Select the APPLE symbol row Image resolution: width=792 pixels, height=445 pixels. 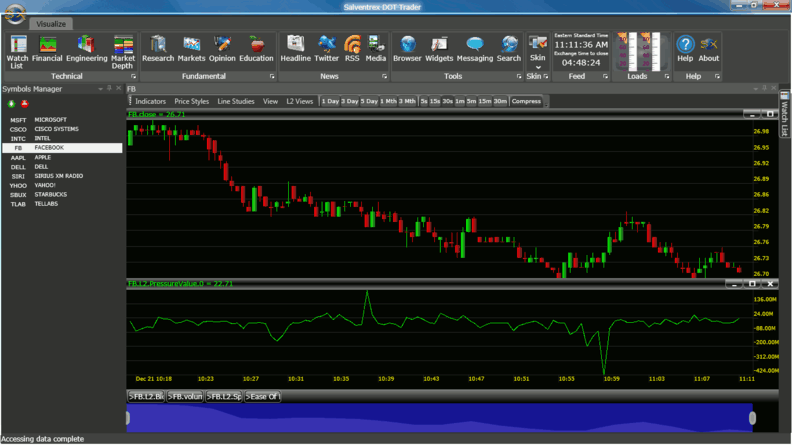click(x=62, y=158)
